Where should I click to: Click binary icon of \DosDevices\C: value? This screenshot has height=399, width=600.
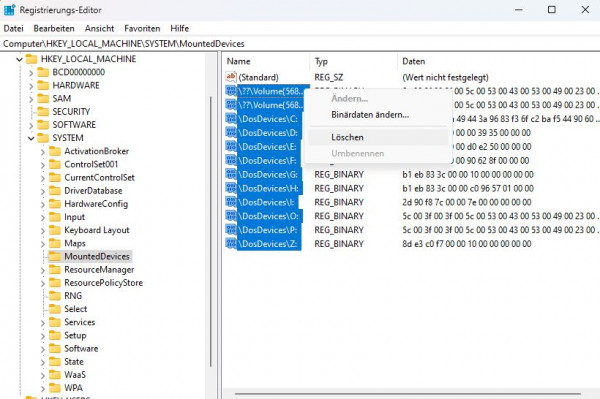coord(231,119)
